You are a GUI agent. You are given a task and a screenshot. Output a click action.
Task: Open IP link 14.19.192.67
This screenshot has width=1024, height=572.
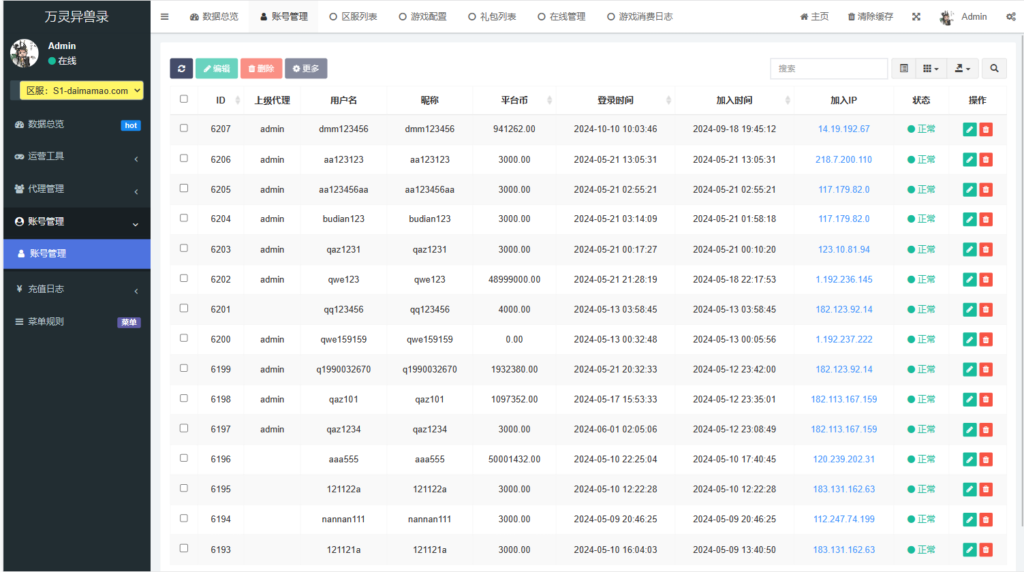pos(844,129)
